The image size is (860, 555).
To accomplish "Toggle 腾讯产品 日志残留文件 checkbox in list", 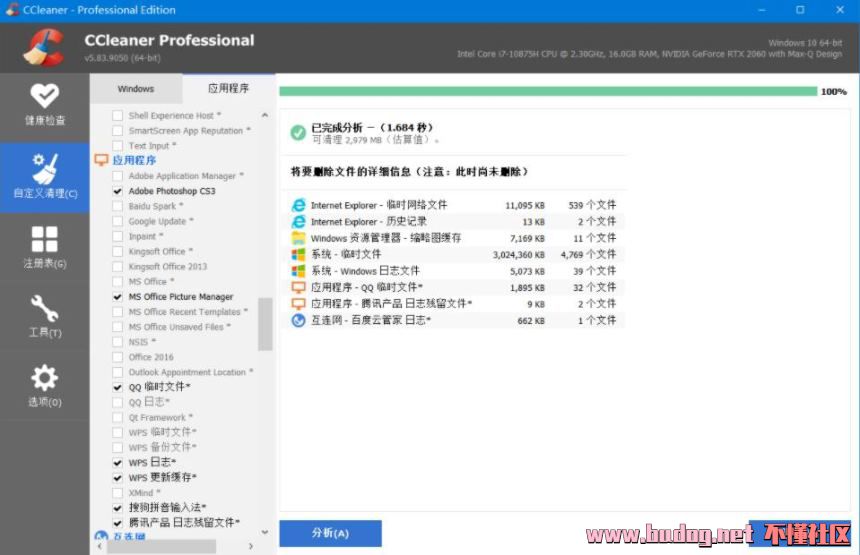I will 117,523.
